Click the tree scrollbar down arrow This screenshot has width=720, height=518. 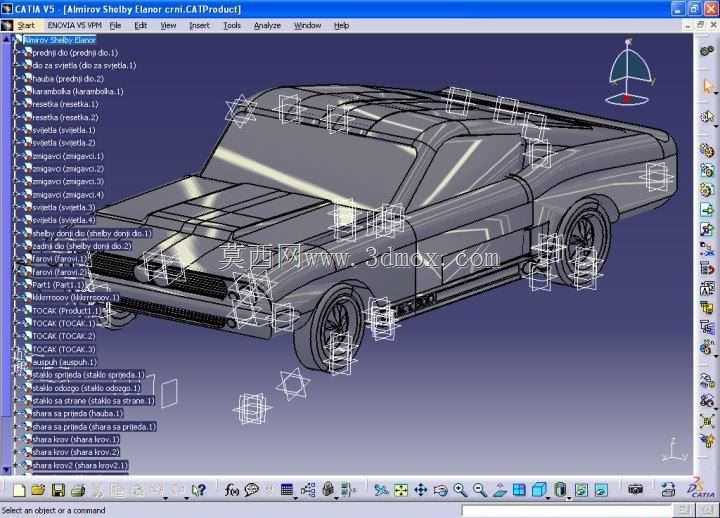pyautogui.click(x=6, y=470)
